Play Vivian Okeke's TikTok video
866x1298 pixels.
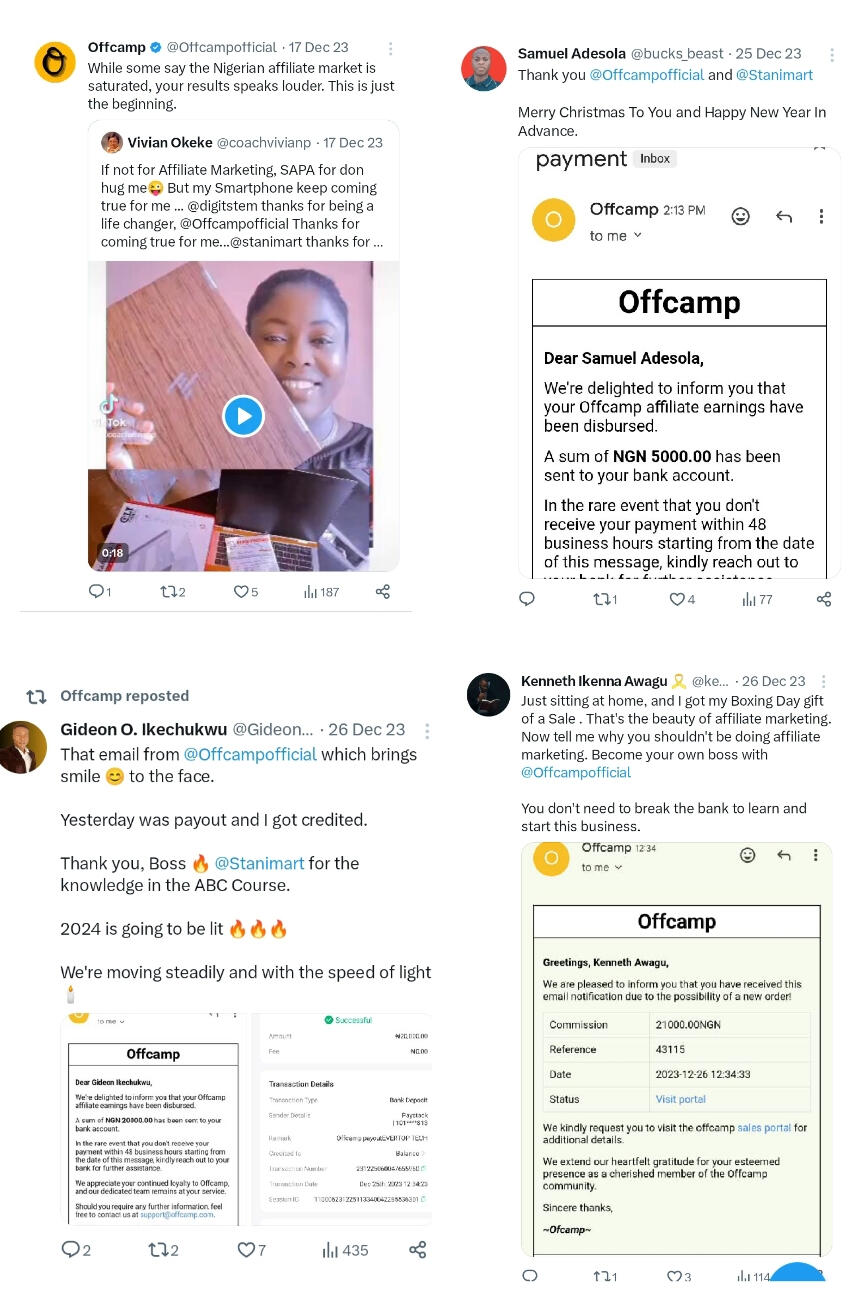click(243, 416)
